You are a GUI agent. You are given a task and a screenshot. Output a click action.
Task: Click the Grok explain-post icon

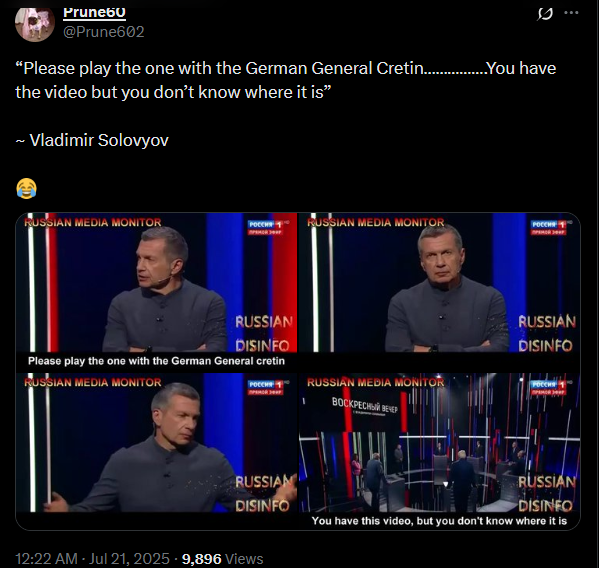pos(545,14)
